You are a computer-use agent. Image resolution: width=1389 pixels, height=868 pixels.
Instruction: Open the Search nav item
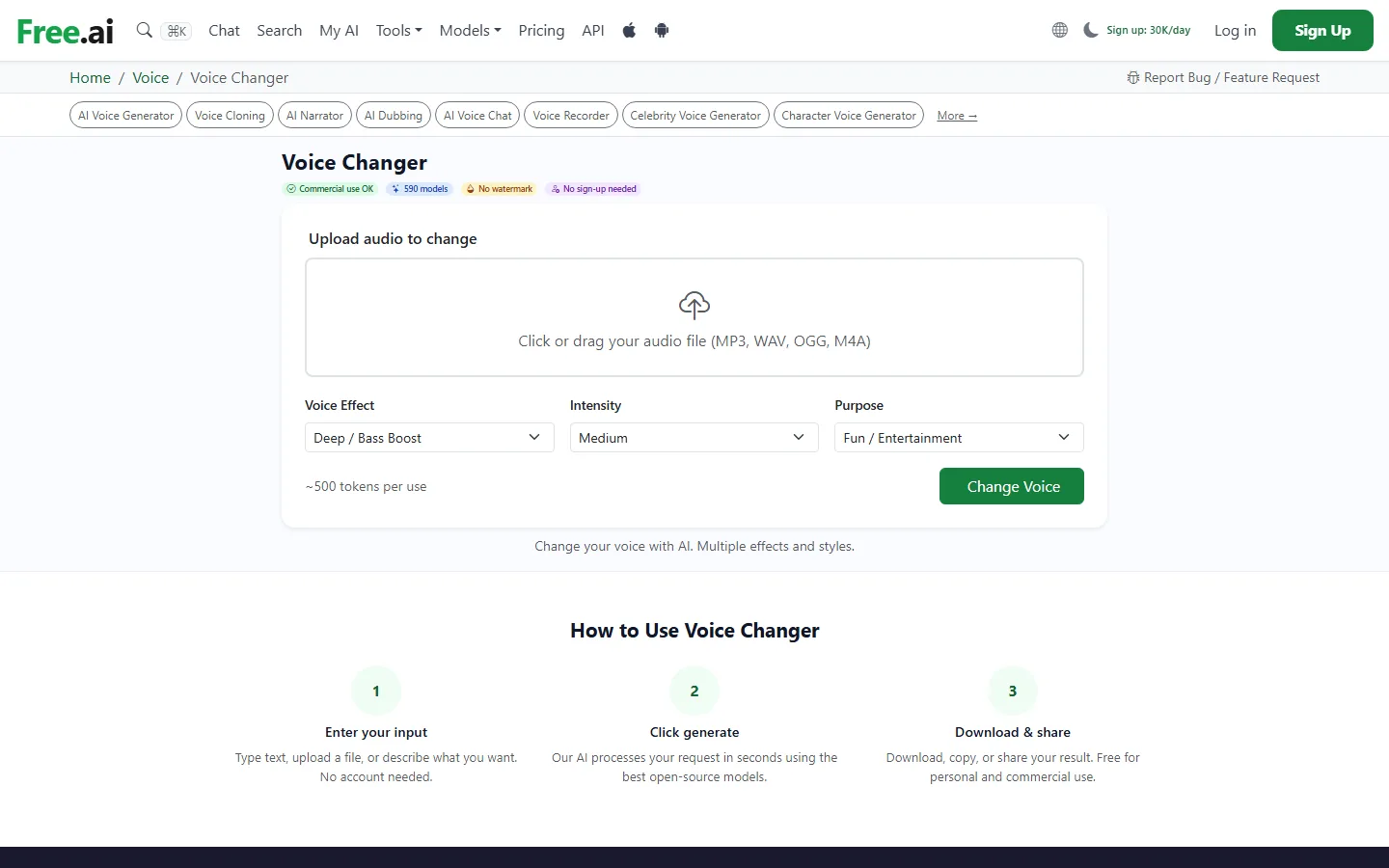(x=280, y=30)
